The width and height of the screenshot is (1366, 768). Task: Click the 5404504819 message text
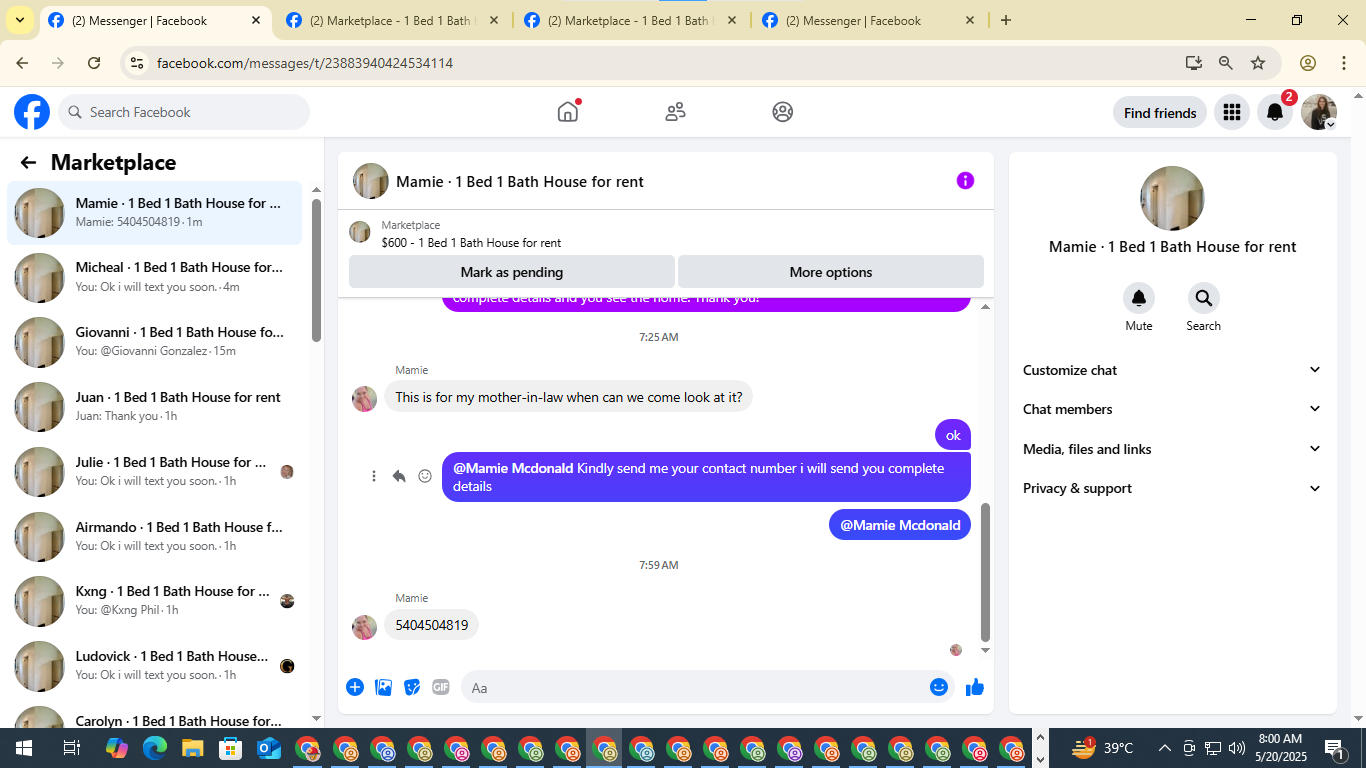click(432, 625)
